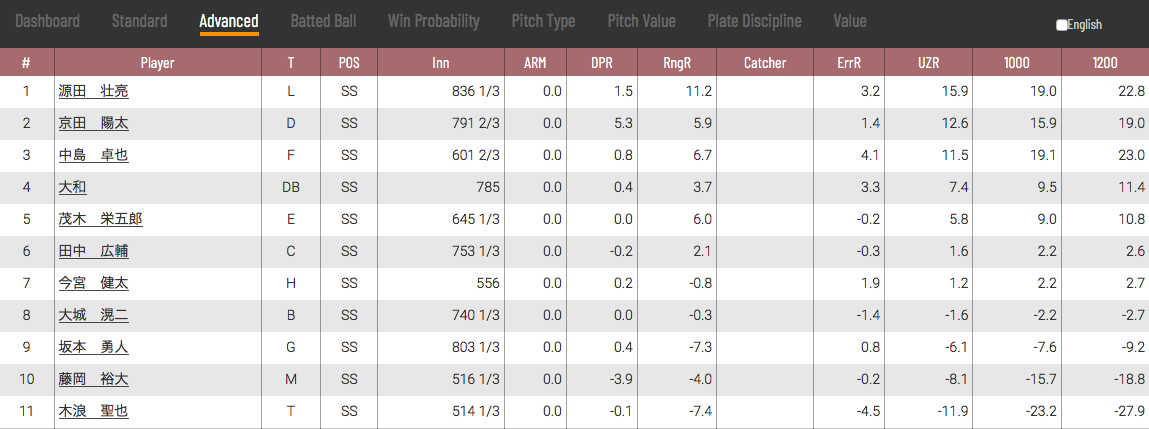Image resolution: width=1149 pixels, height=429 pixels.
Task: Select the Batted Ball tab
Action: tap(323, 21)
